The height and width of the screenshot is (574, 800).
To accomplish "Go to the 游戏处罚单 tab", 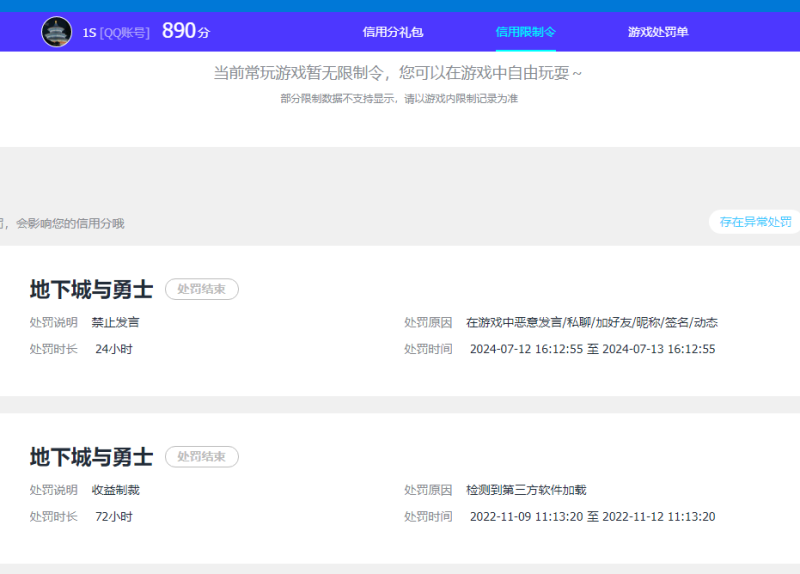I will [x=658, y=32].
